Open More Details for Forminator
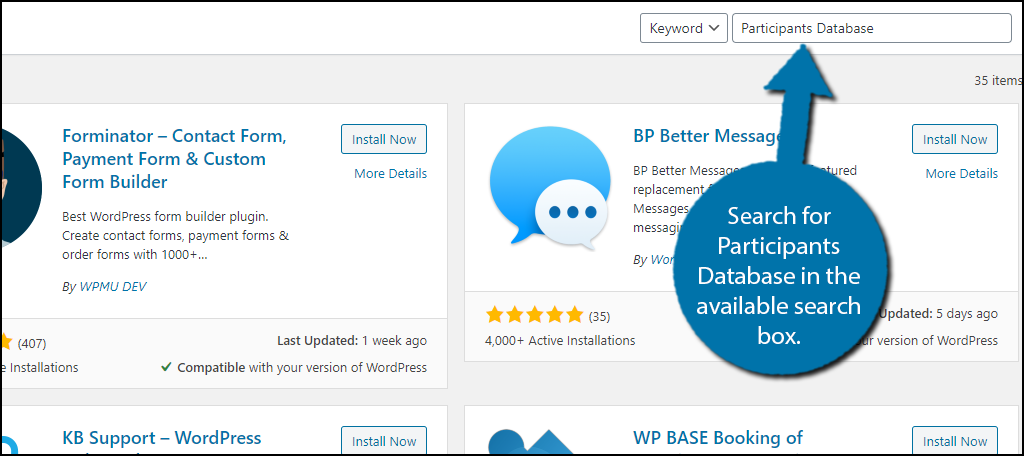The width and height of the screenshot is (1024, 456). [x=391, y=173]
